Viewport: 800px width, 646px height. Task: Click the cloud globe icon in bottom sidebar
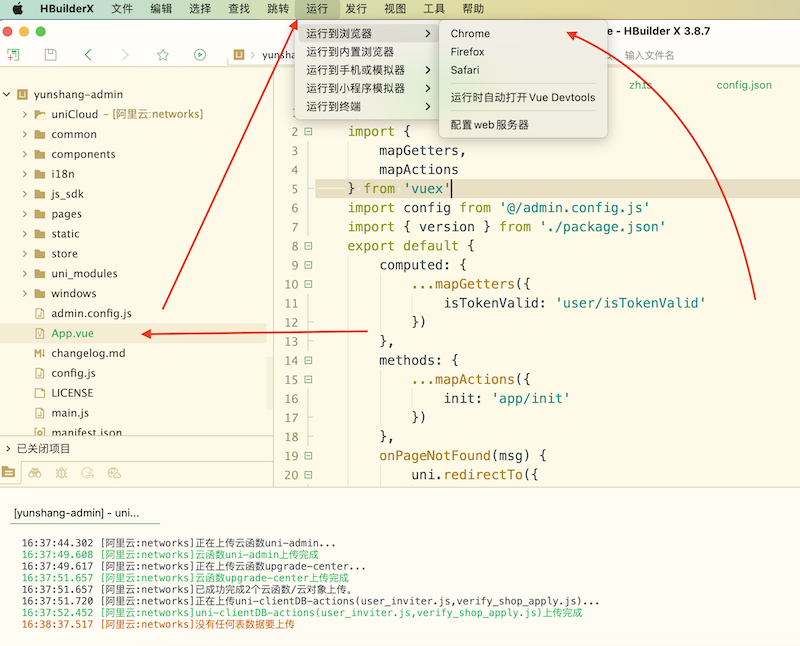[114, 473]
